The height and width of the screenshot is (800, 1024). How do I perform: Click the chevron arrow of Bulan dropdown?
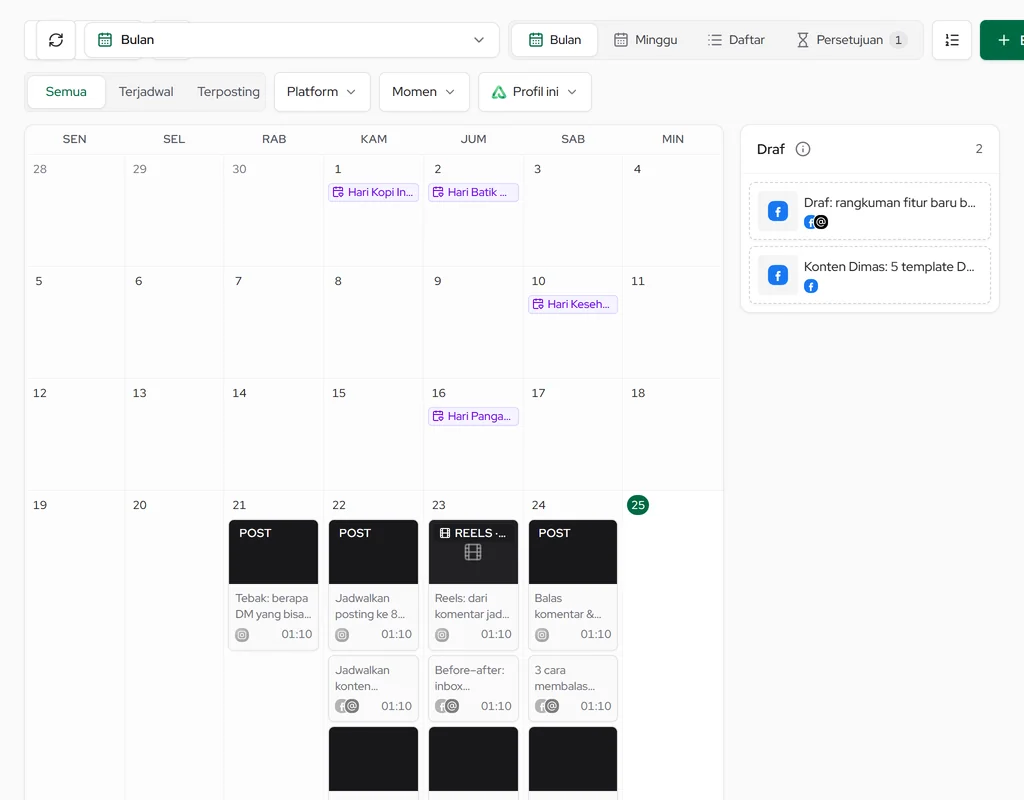tap(479, 40)
